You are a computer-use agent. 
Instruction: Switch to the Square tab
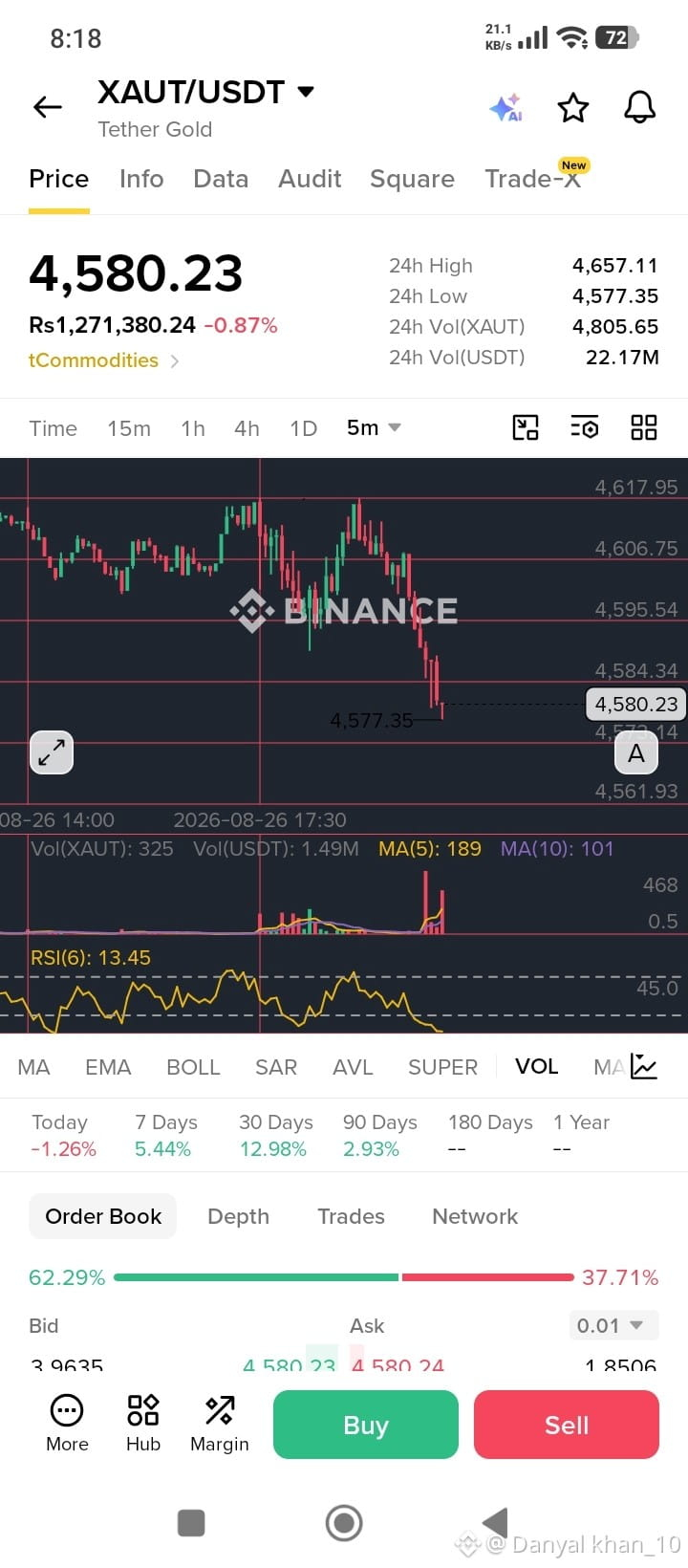(412, 179)
